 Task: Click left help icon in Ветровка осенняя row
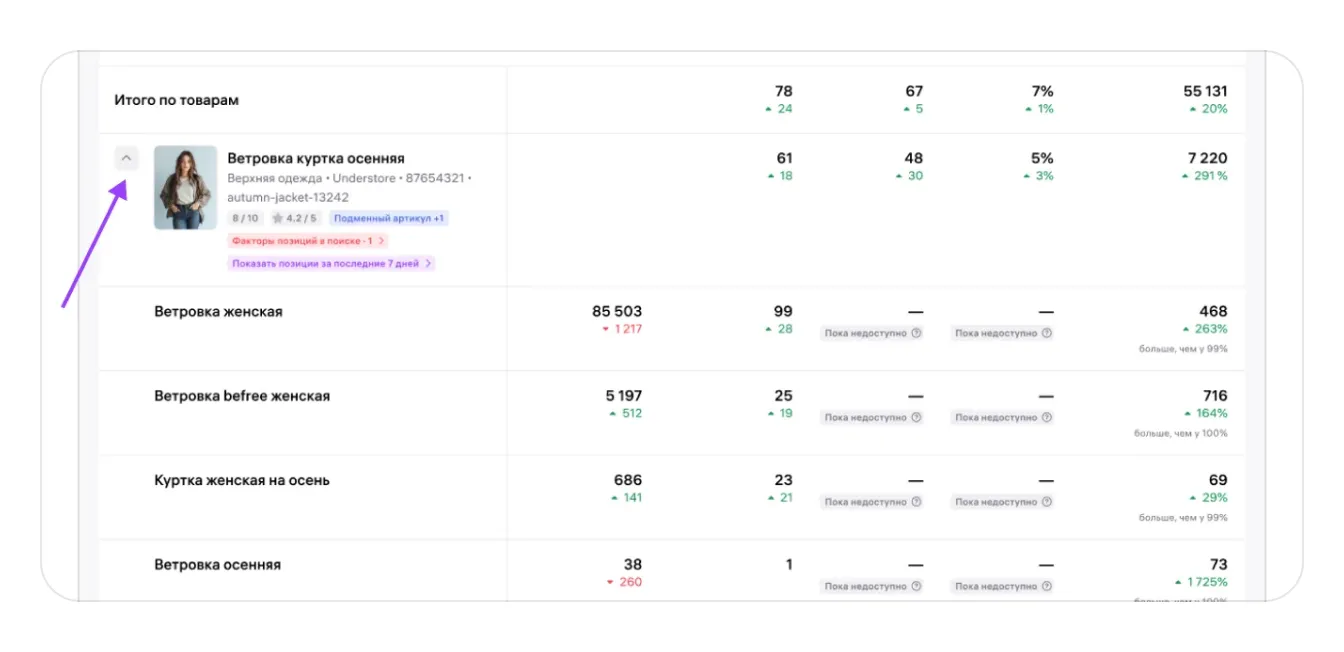(x=916, y=587)
